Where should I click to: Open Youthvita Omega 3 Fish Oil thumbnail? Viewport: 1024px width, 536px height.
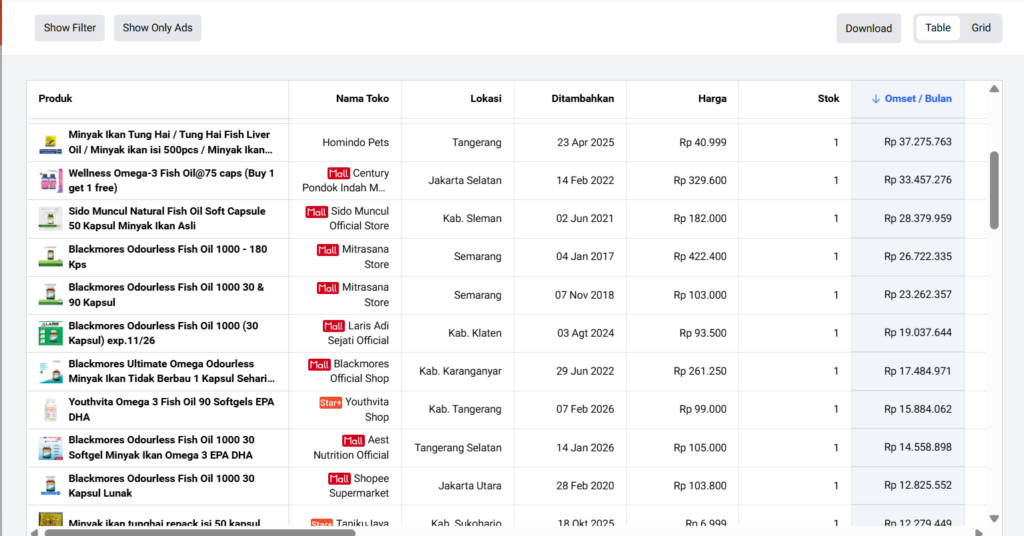[50, 409]
